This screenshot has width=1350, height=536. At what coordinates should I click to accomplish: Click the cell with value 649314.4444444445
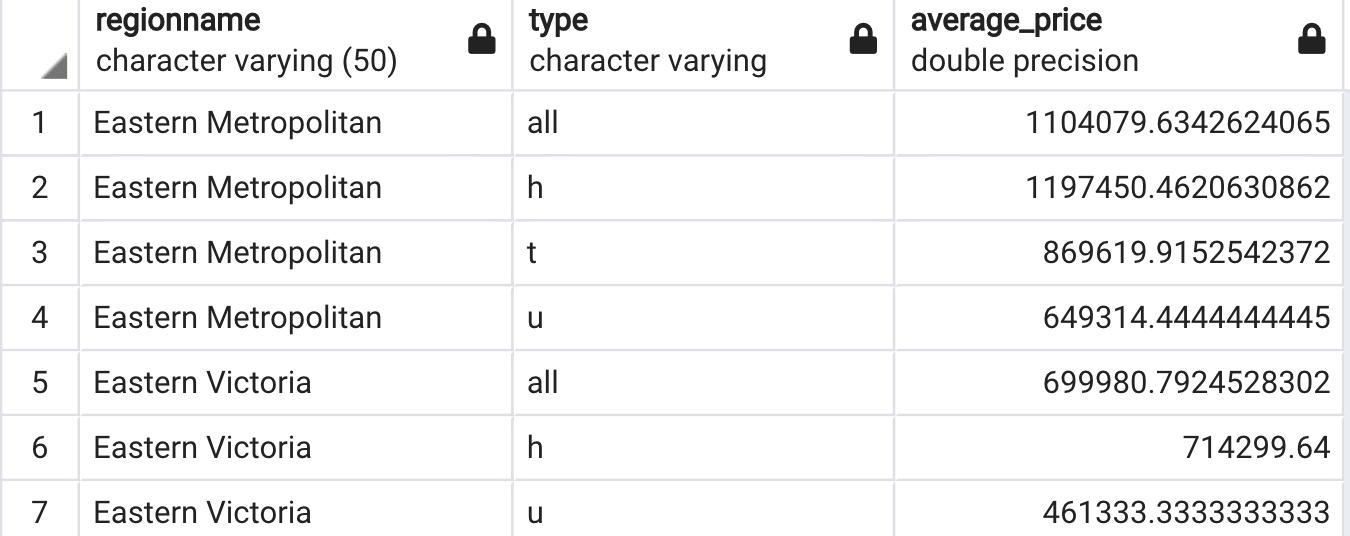1186,318
